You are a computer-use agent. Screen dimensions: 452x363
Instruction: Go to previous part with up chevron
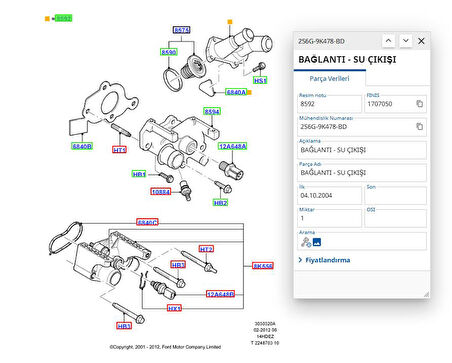389,41
